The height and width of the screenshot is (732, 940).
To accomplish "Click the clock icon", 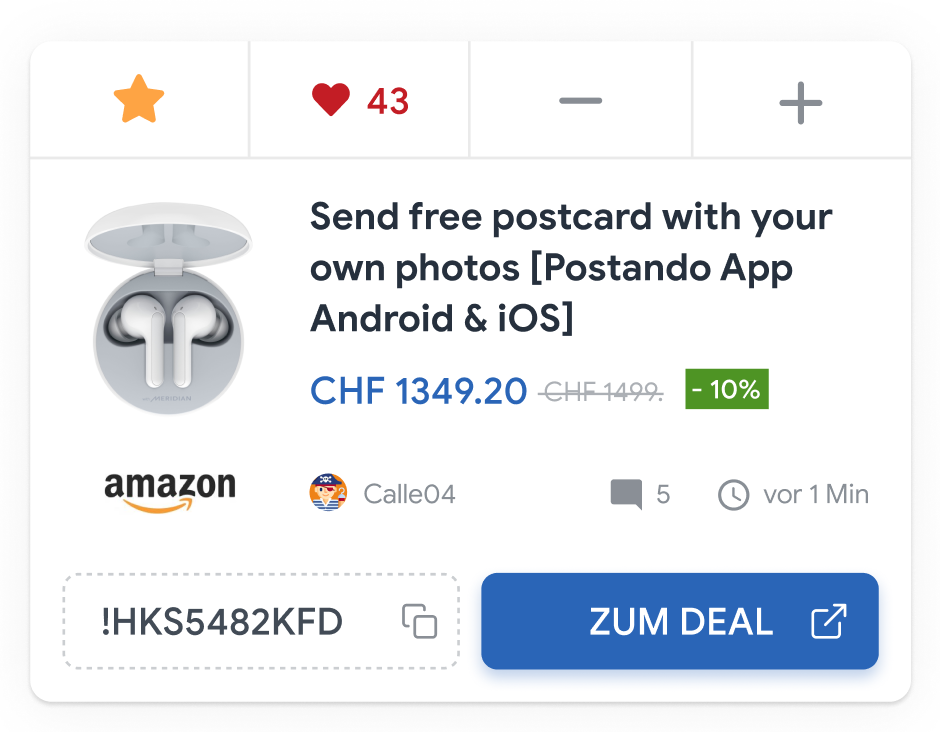I will click(x=734, y=494).
